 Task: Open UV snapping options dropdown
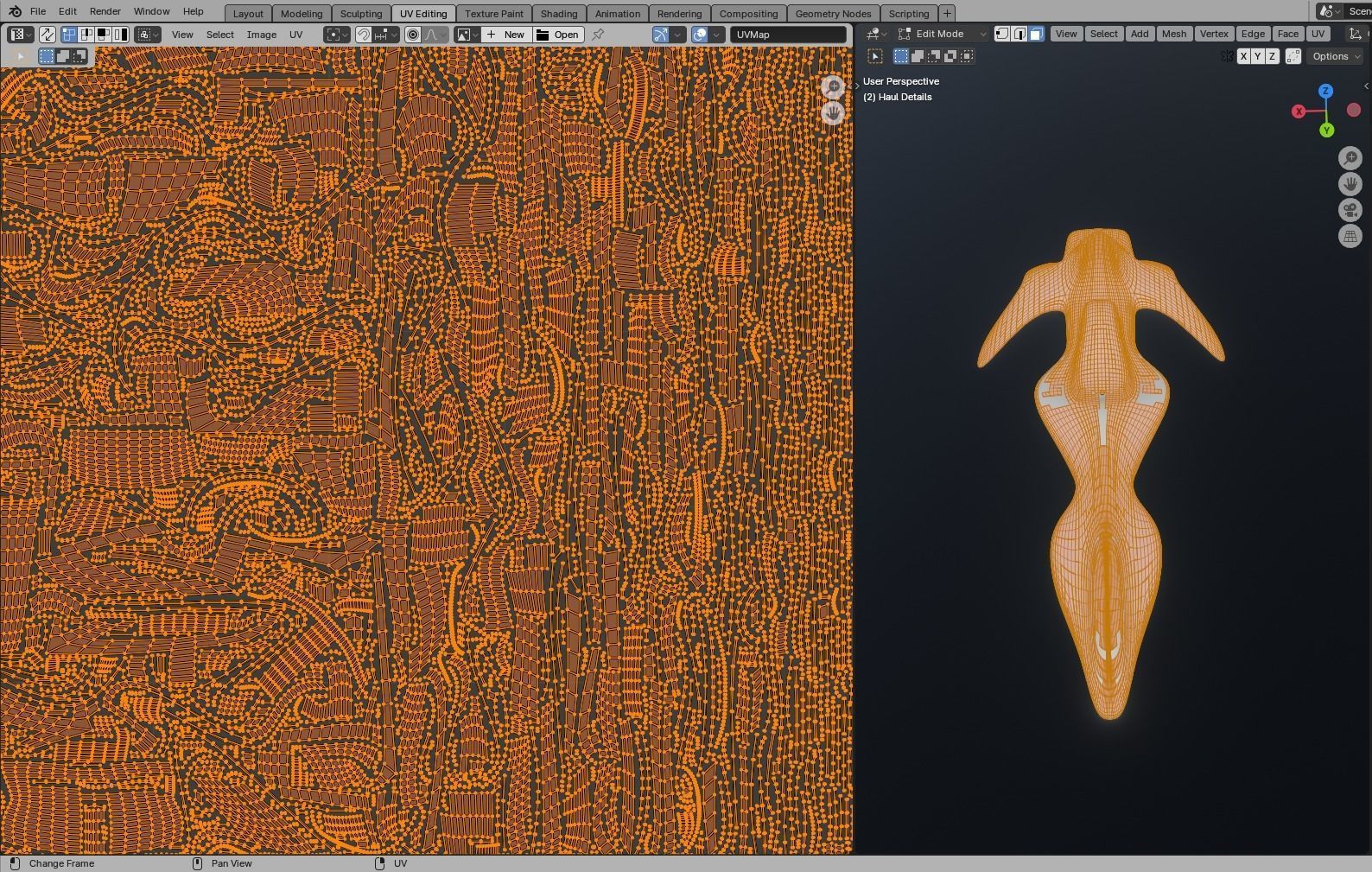pyautogui.click(x=386, y=35)
